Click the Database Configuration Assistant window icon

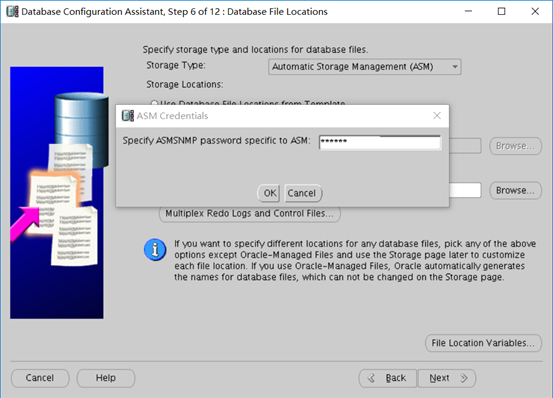12,12
